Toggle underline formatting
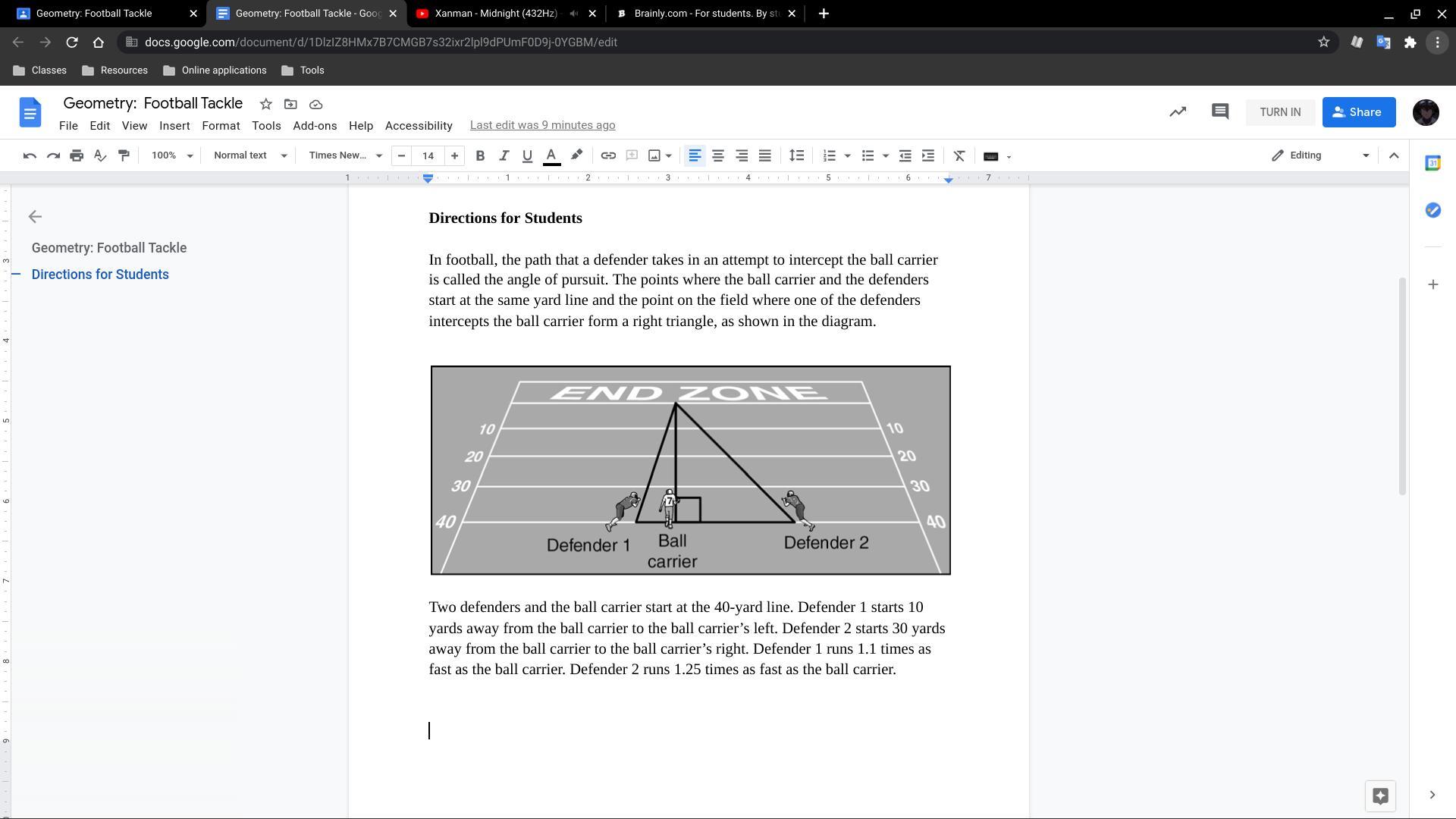The image size is (1456, 819). click(x=527, y=155)
